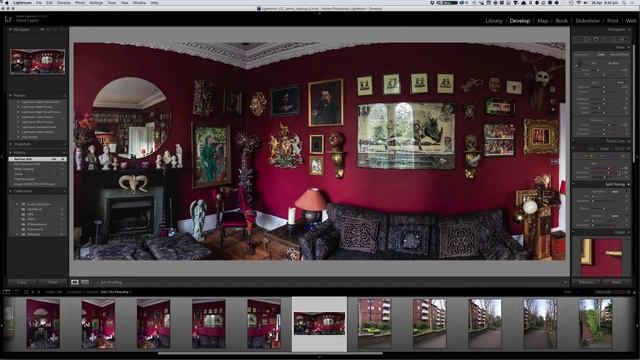Image resolution: width=640 pixels, height=360 pixels.
Task: Expand the Snapshots panel
Action: click(x=11, y=144)
